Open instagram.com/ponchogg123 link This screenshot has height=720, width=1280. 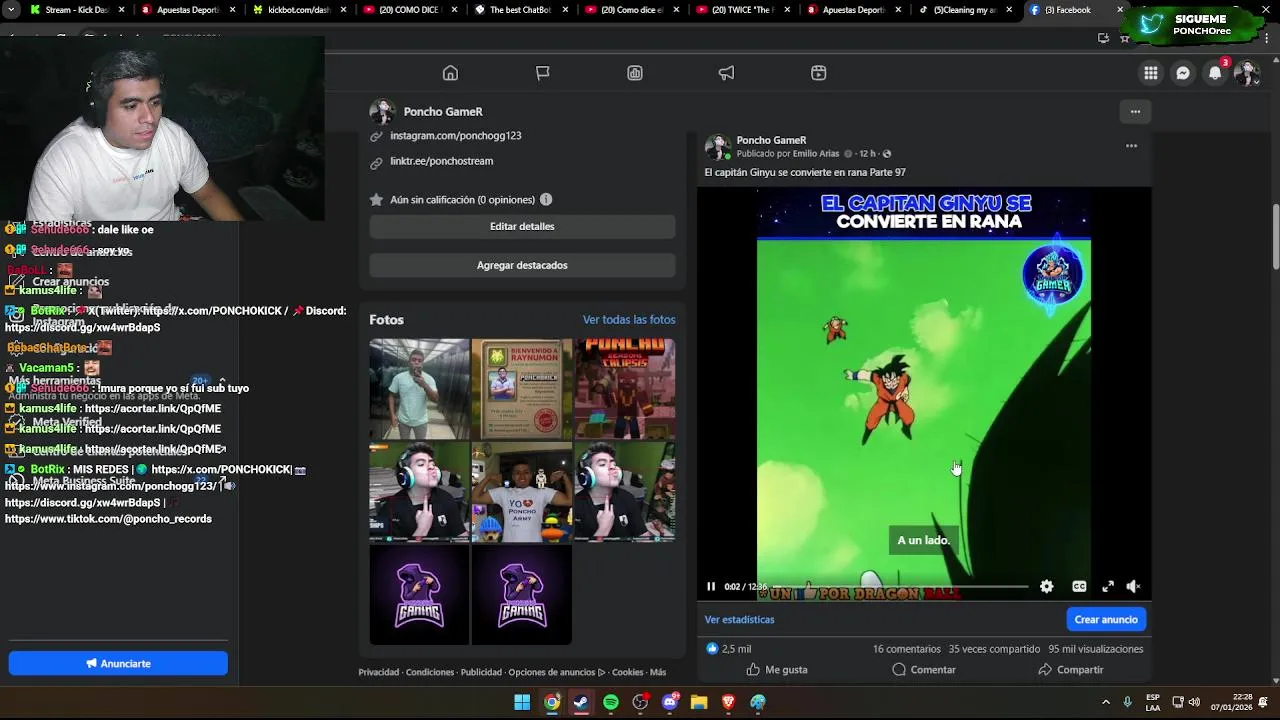point(455,136)
